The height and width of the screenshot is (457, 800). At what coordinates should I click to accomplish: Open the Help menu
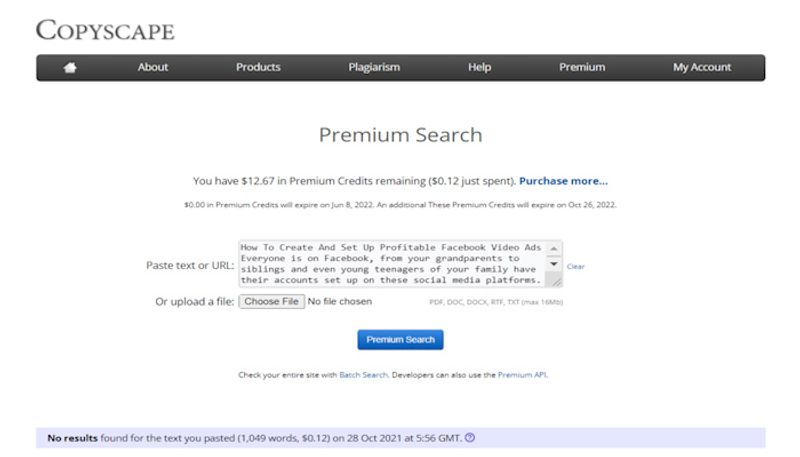point(480,67)
